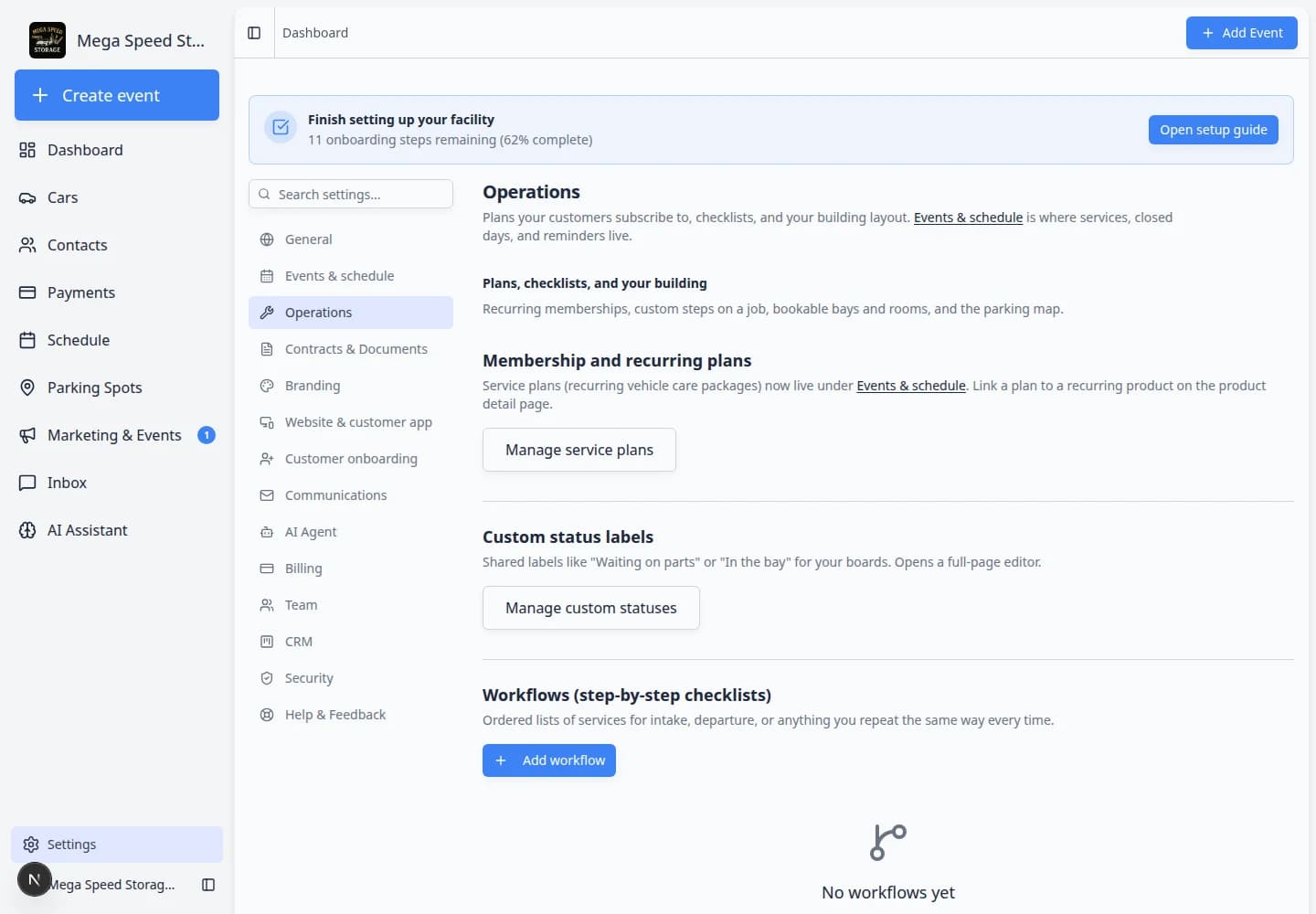Open Events & schedule settings section
This screenshot has width=1316, height=914.
click(351, 276)
